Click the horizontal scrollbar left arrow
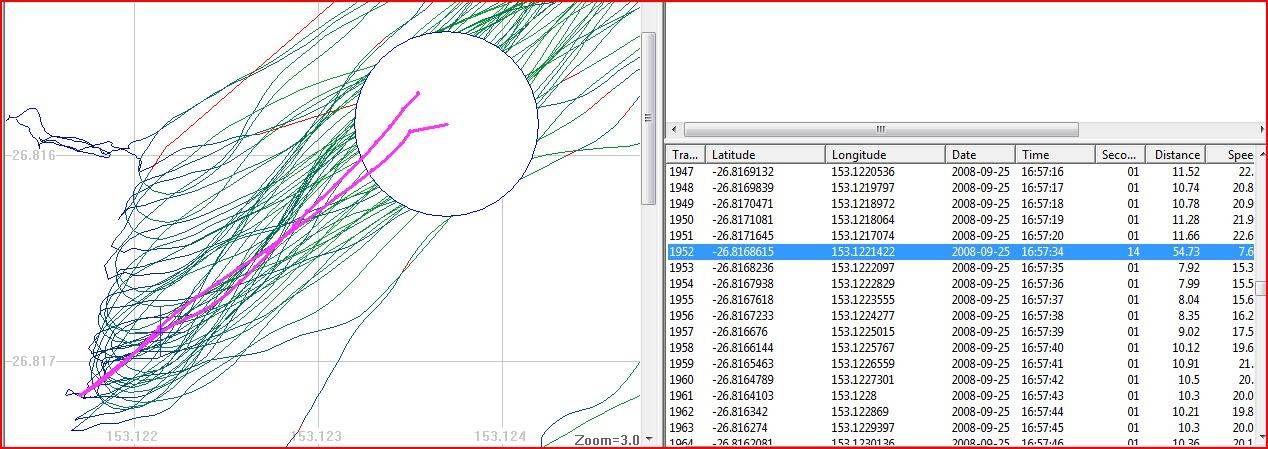The width and height of the screenshot is (1268, 449). tap(675, 129)
